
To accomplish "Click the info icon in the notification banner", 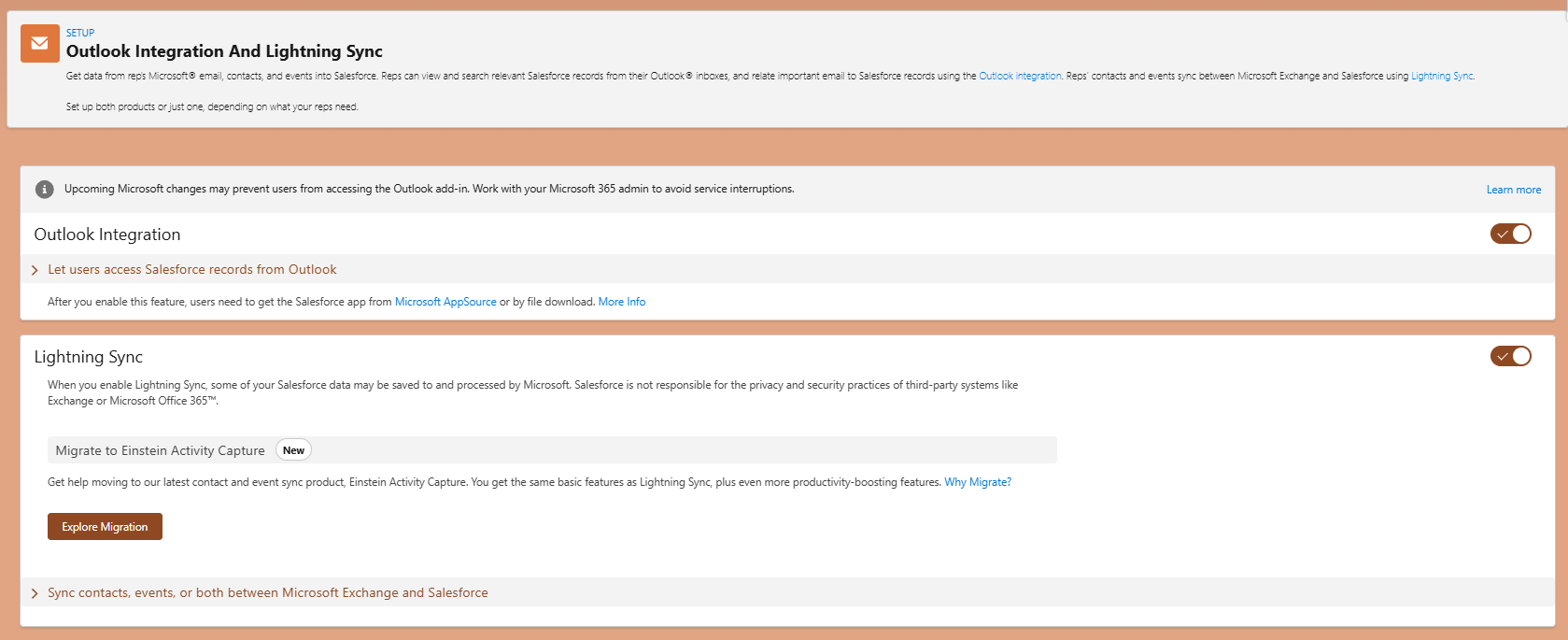I will (44, 190).
